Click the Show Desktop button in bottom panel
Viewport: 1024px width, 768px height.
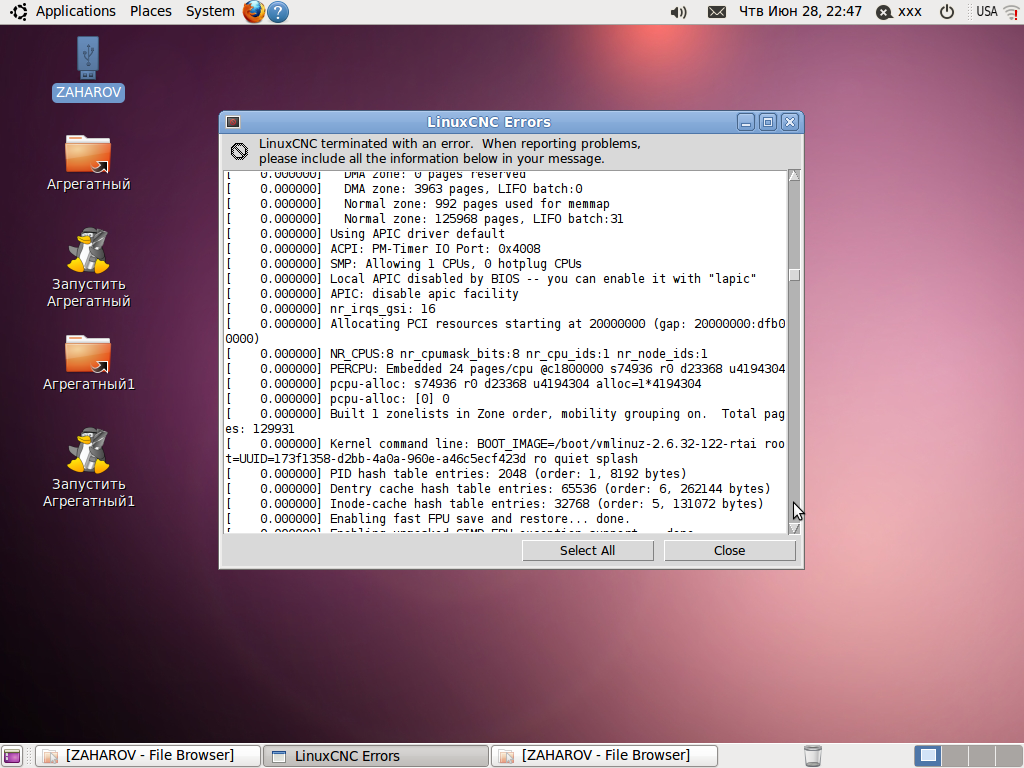[12, 756]
